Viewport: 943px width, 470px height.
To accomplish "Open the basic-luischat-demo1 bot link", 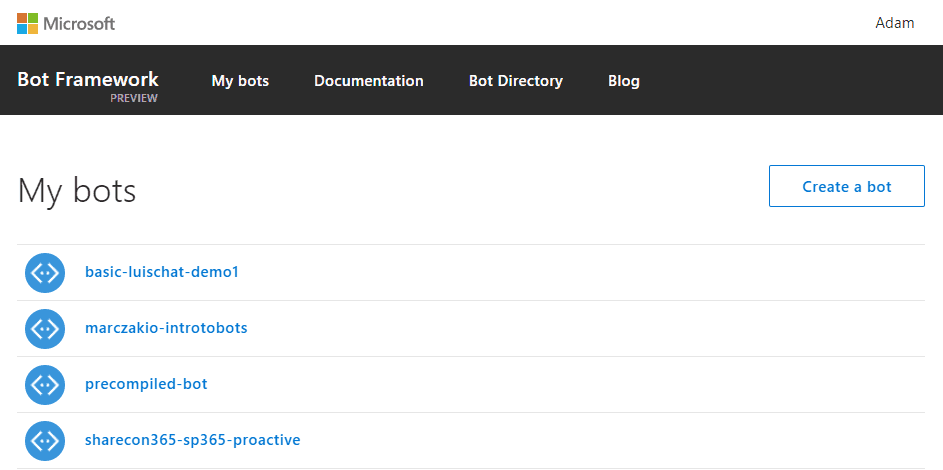I will coord(162,272).
